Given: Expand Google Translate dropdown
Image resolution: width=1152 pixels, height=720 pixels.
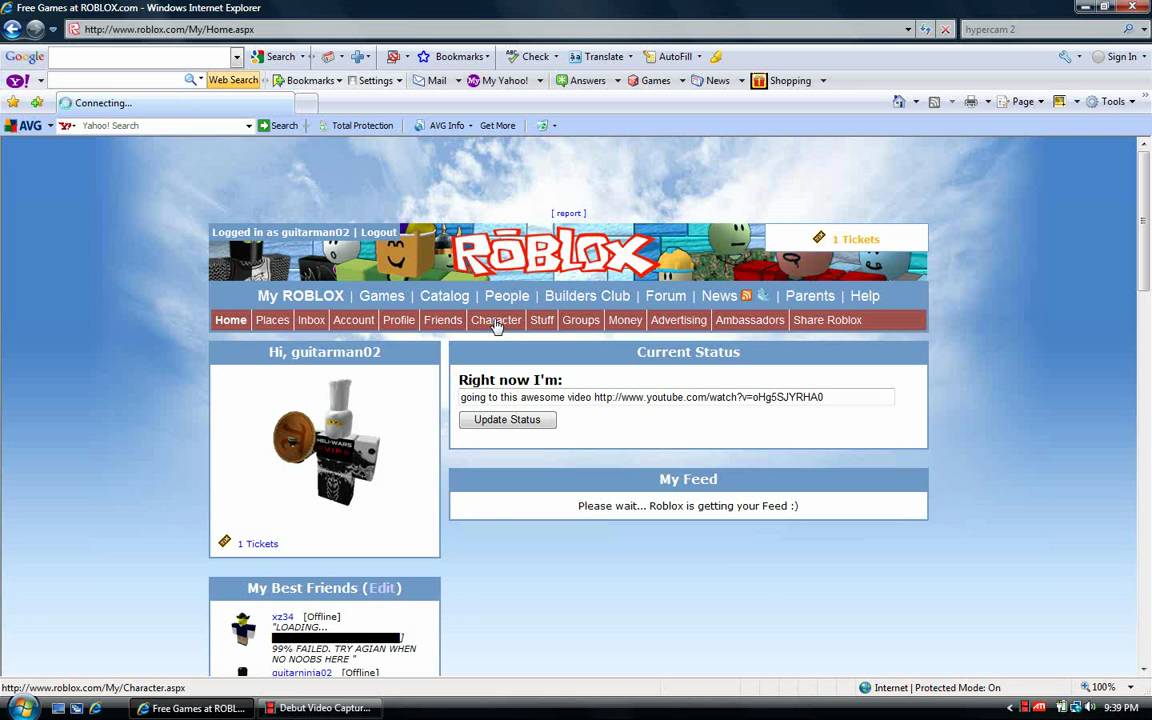Looking at the screenshot, I should [x=630, y=57].
